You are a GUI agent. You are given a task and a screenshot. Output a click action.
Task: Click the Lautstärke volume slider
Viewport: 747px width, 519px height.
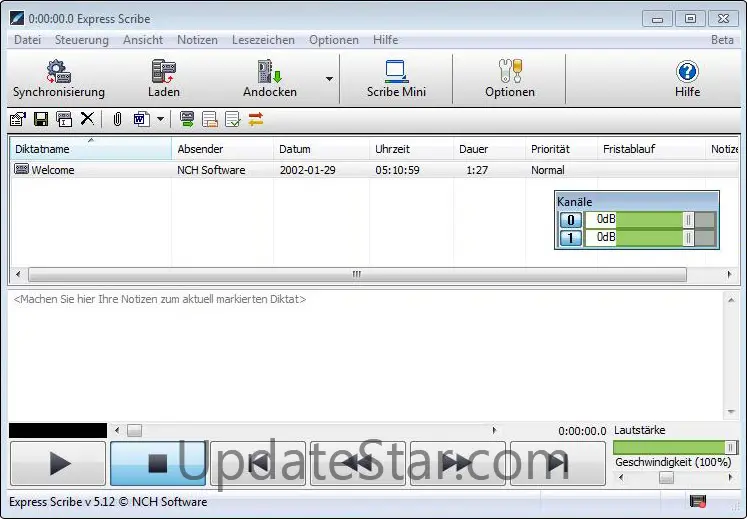676,447
